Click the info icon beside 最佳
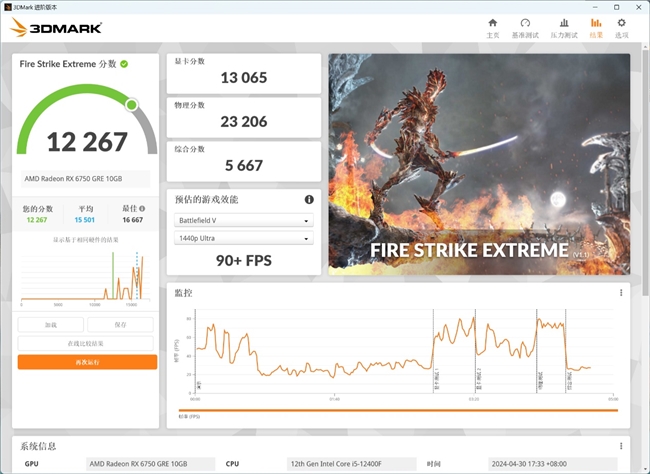This screenshot has height=474, width=650. 142,209
